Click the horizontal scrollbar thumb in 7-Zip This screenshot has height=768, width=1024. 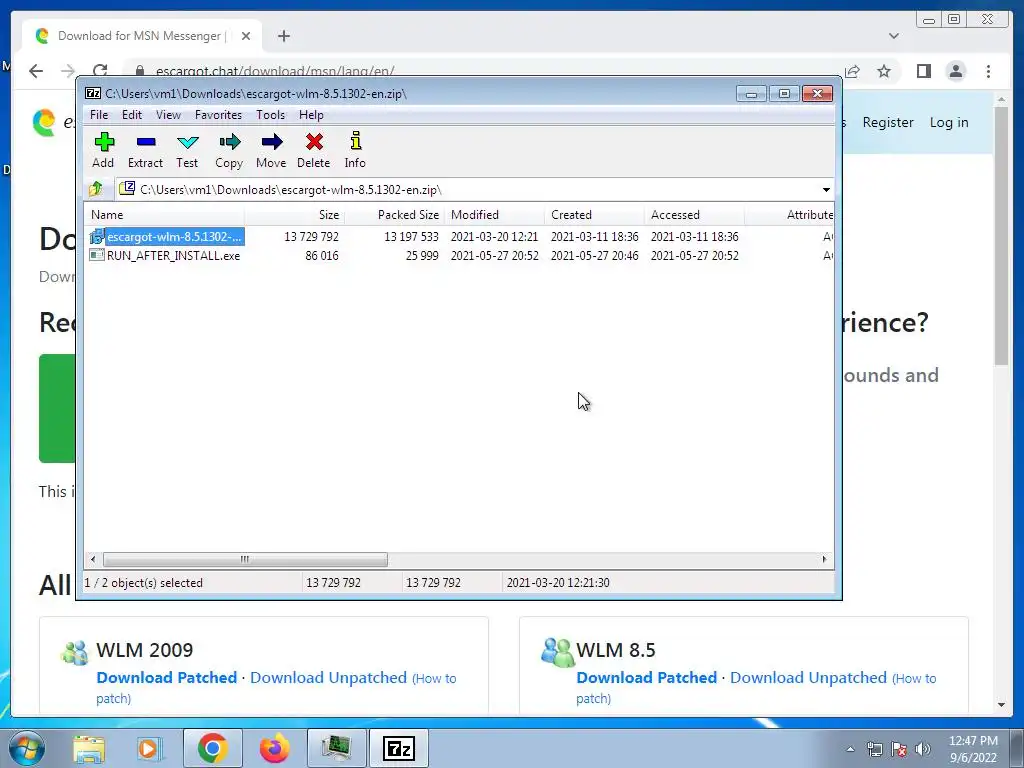[x=245, y=560]
